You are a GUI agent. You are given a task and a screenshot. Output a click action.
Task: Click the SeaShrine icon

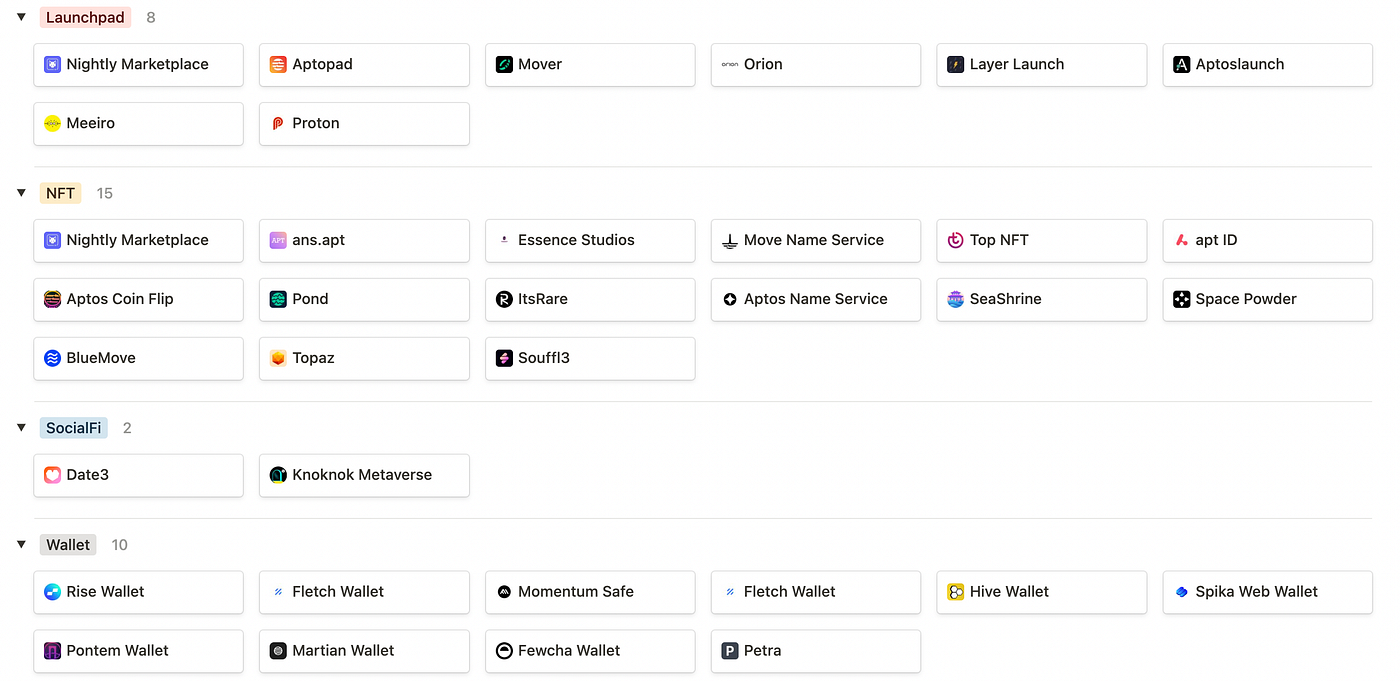[x=955, y=299]
